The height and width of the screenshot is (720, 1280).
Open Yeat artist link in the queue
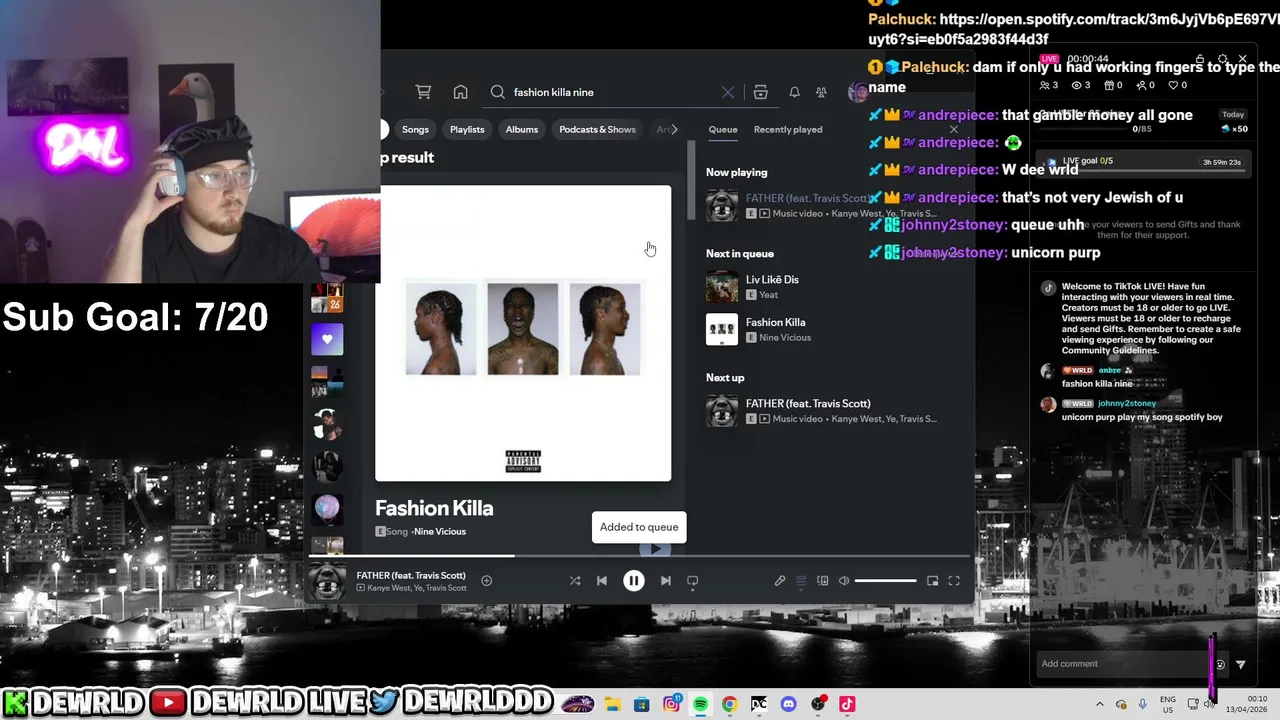pos(768,295)
